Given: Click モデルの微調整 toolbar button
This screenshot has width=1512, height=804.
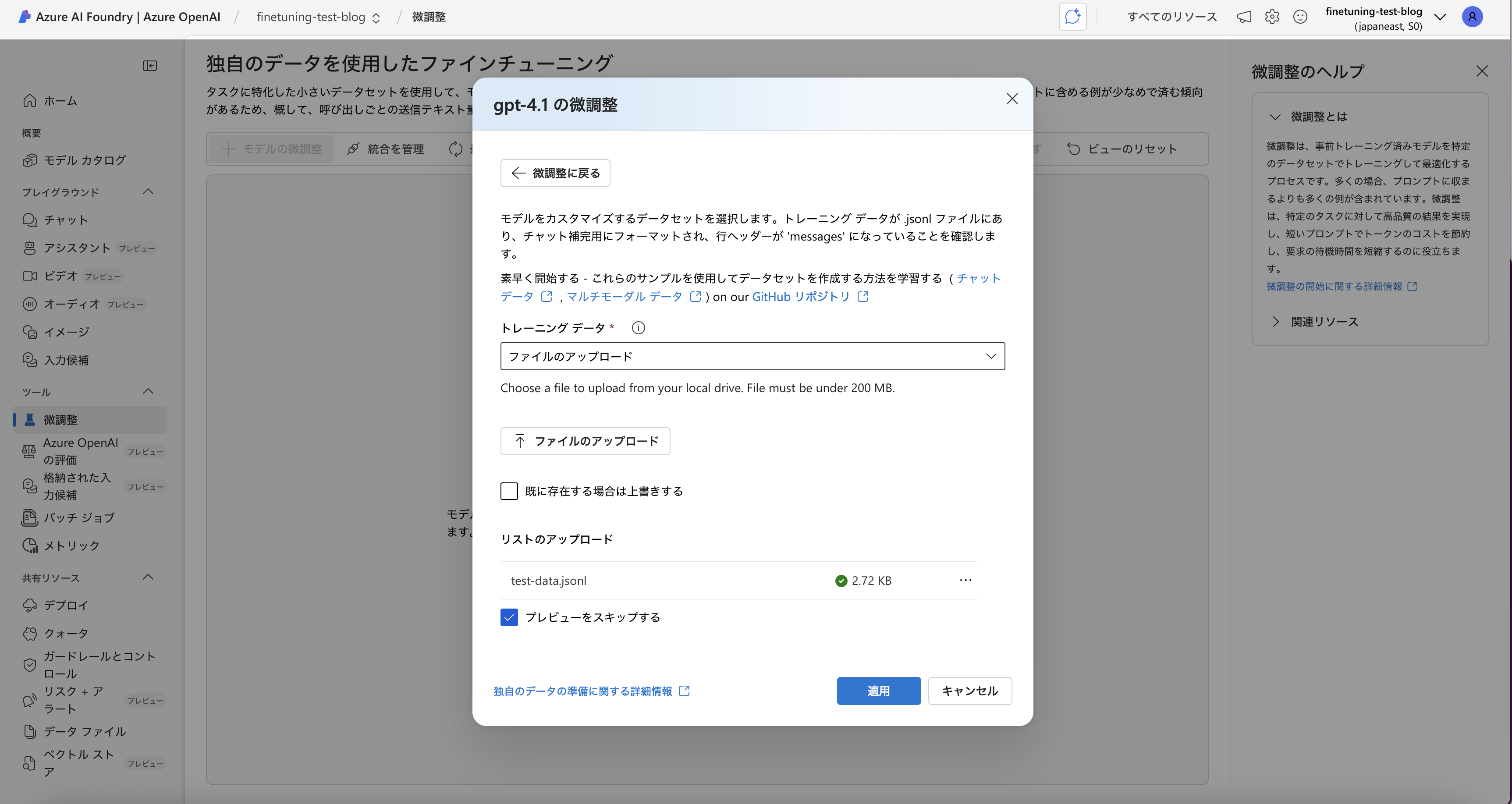Looking at the screenshot, I should [271, 149].
